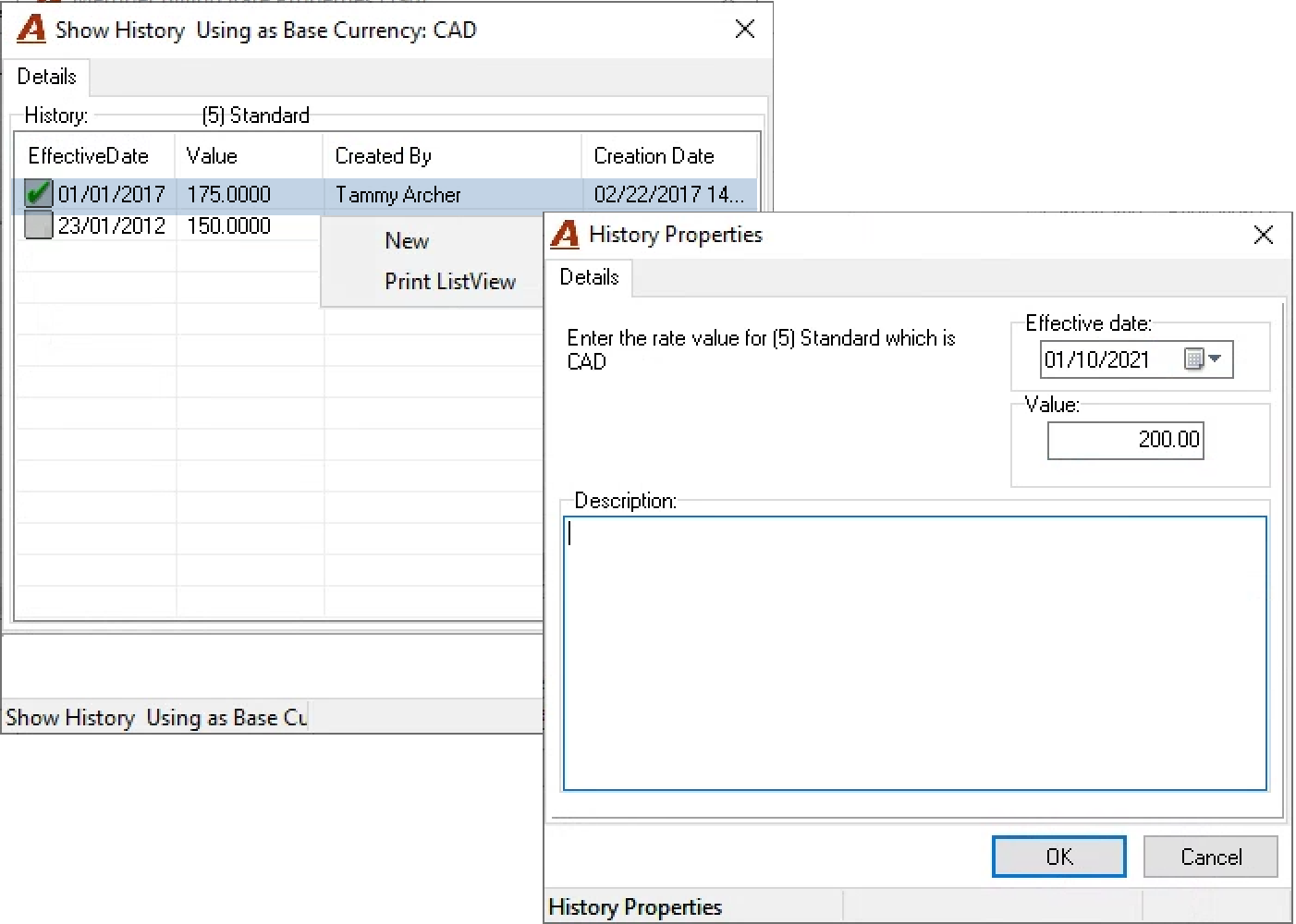1296x924 pixels.
Task: Toggle the checked 01/01/2017 history row checkbox
Action: (39, 194)
